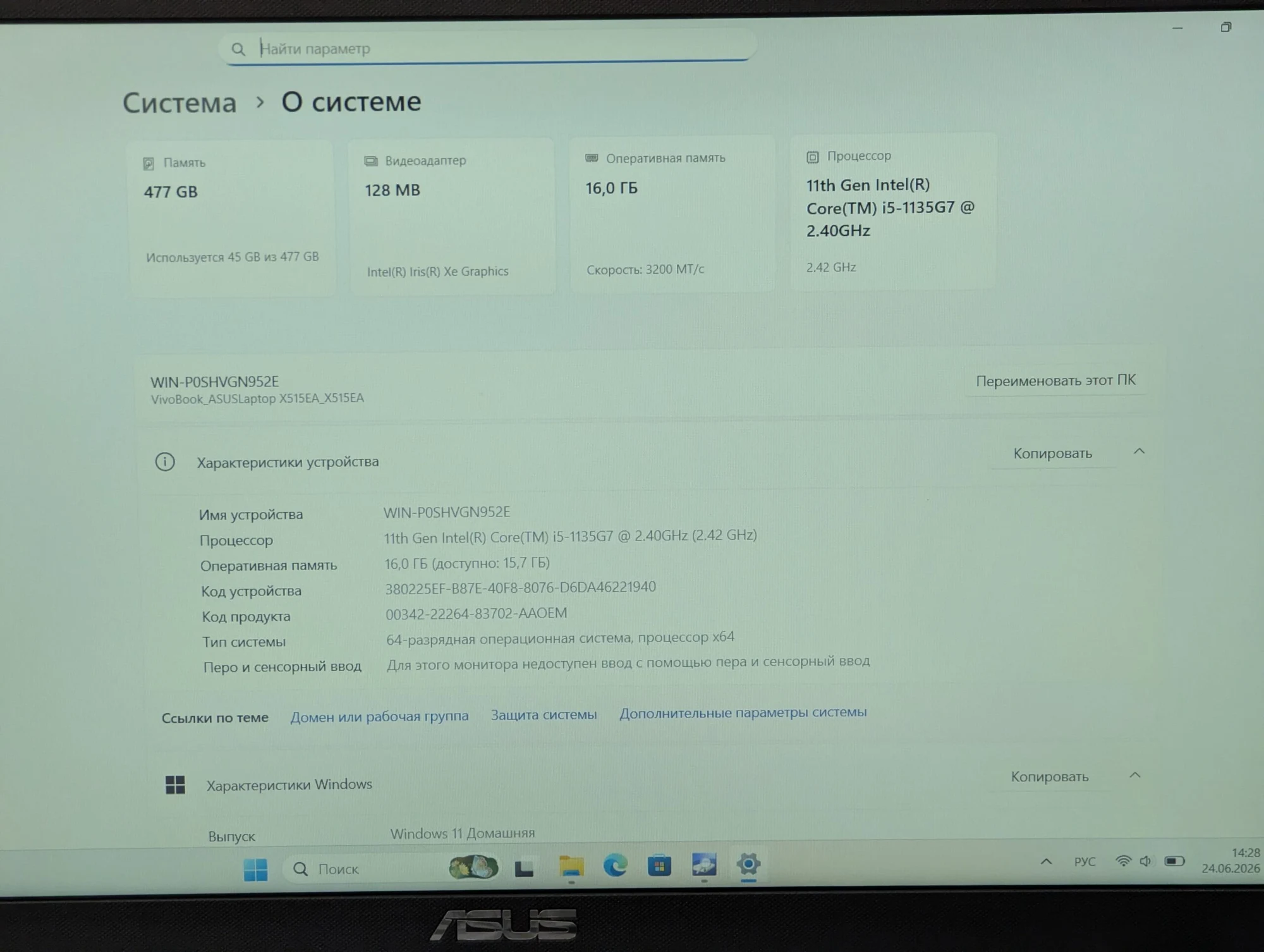
Task: Launch Microsoft Edge from the taskbar
Action: click(615, 865)
